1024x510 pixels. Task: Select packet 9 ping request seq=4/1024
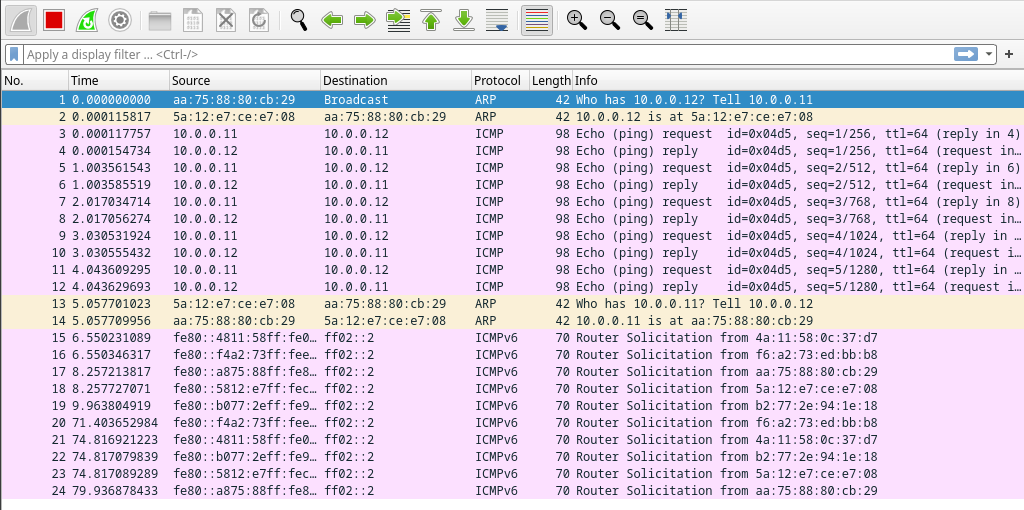pyautogui.click(x=512, y=236)
